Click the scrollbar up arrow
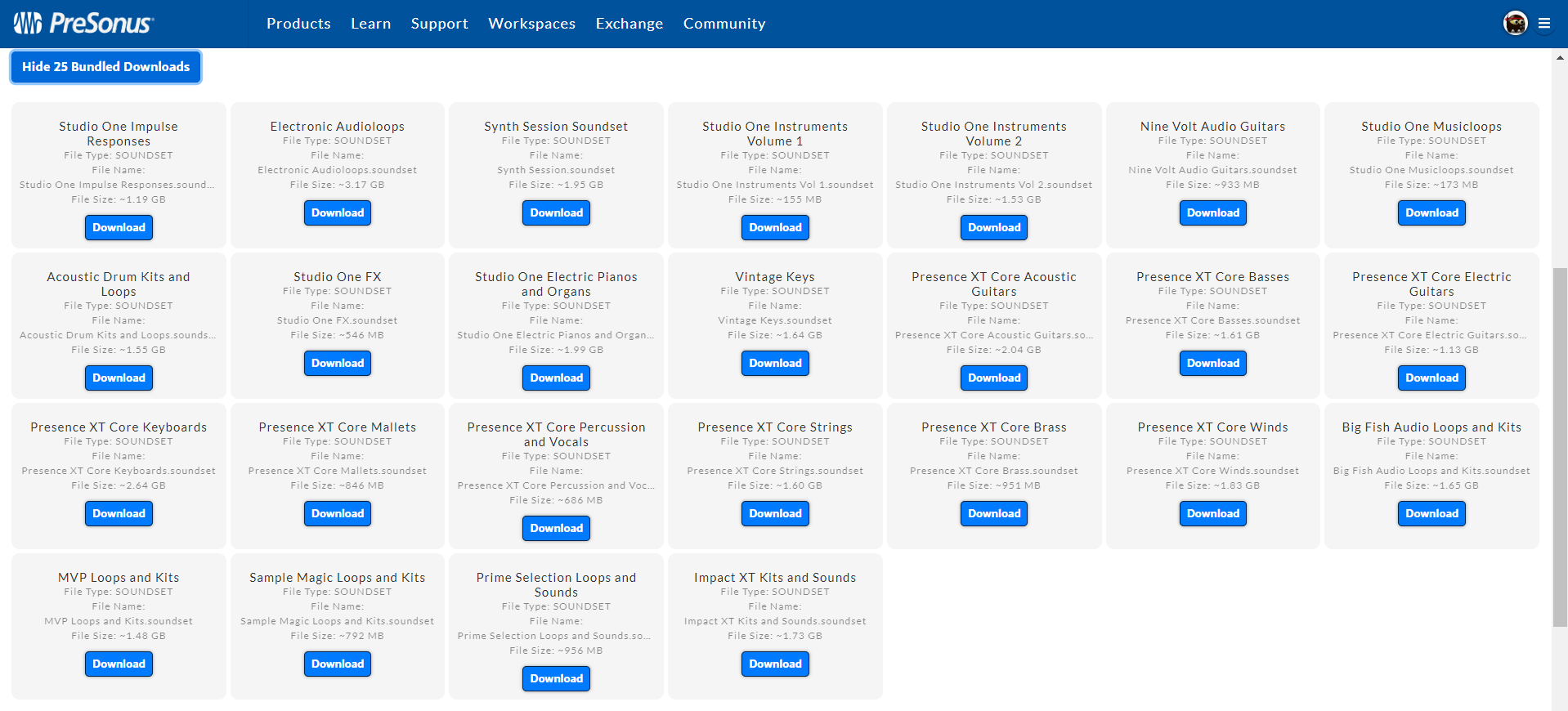1568x711 pixels. pyautogui.click(x=1560, y=57)
